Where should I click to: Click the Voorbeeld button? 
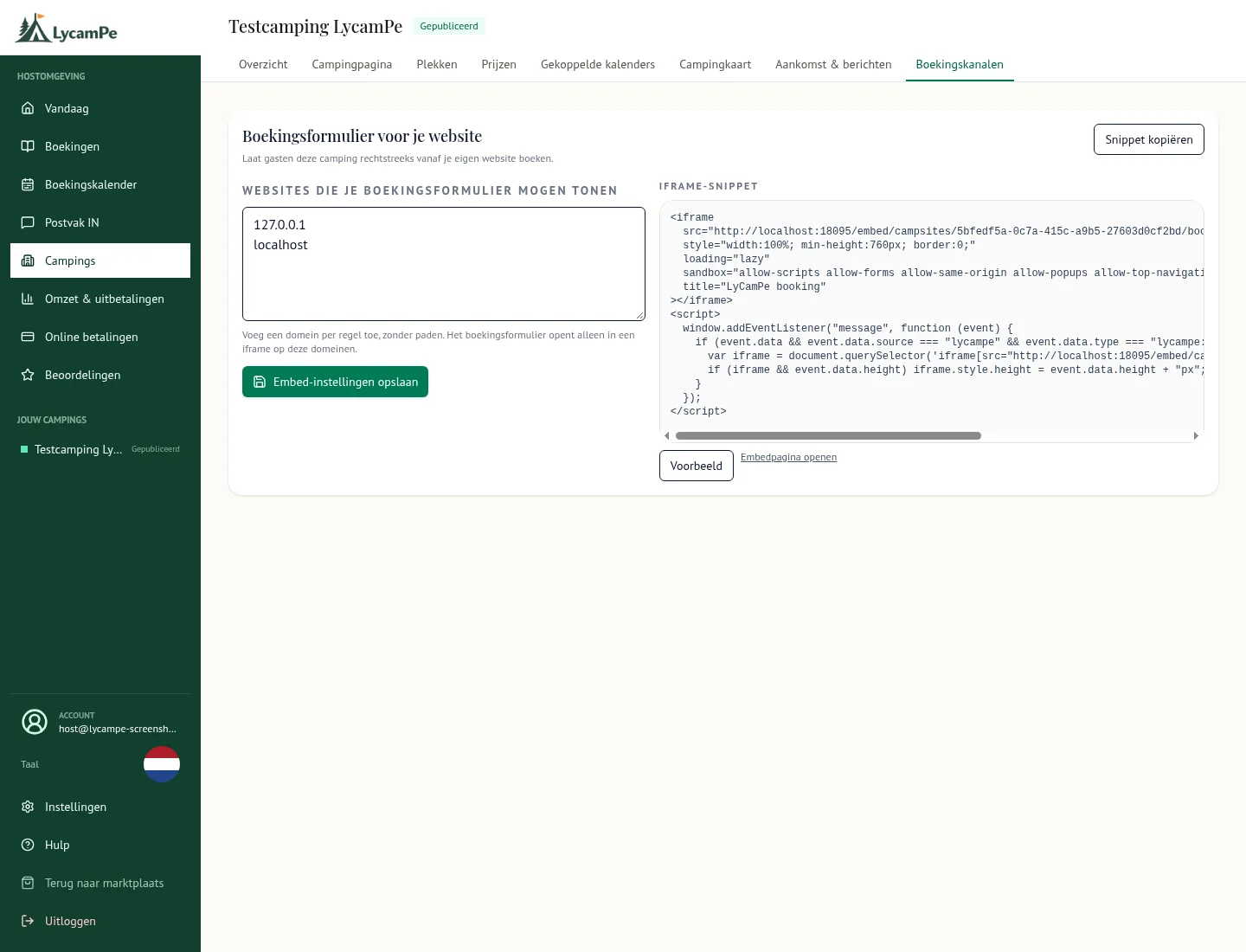[697, 466]
